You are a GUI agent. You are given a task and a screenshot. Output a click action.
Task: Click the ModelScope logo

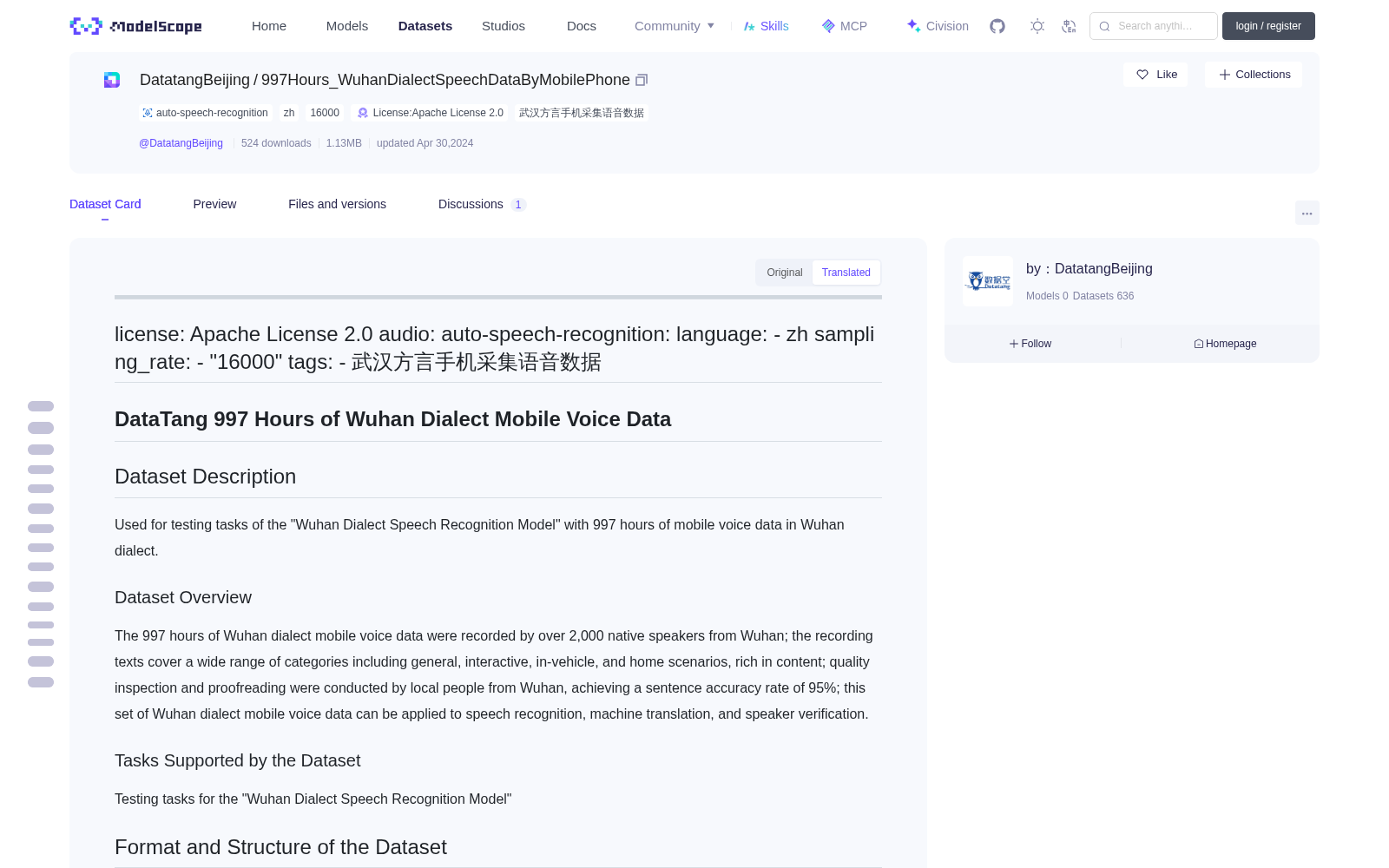tap(135, 26)
